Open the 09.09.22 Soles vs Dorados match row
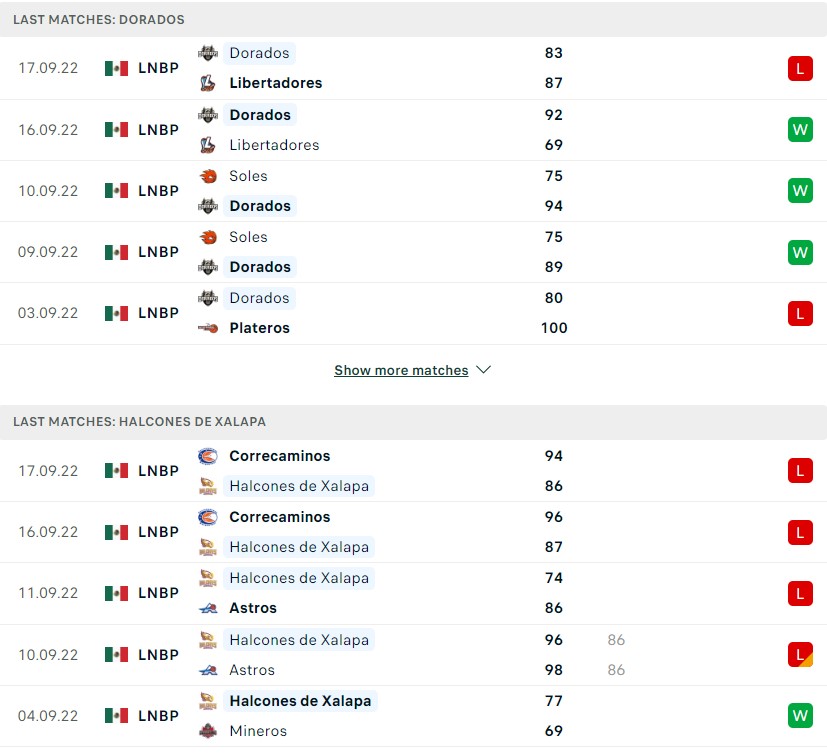 [400, 252]
